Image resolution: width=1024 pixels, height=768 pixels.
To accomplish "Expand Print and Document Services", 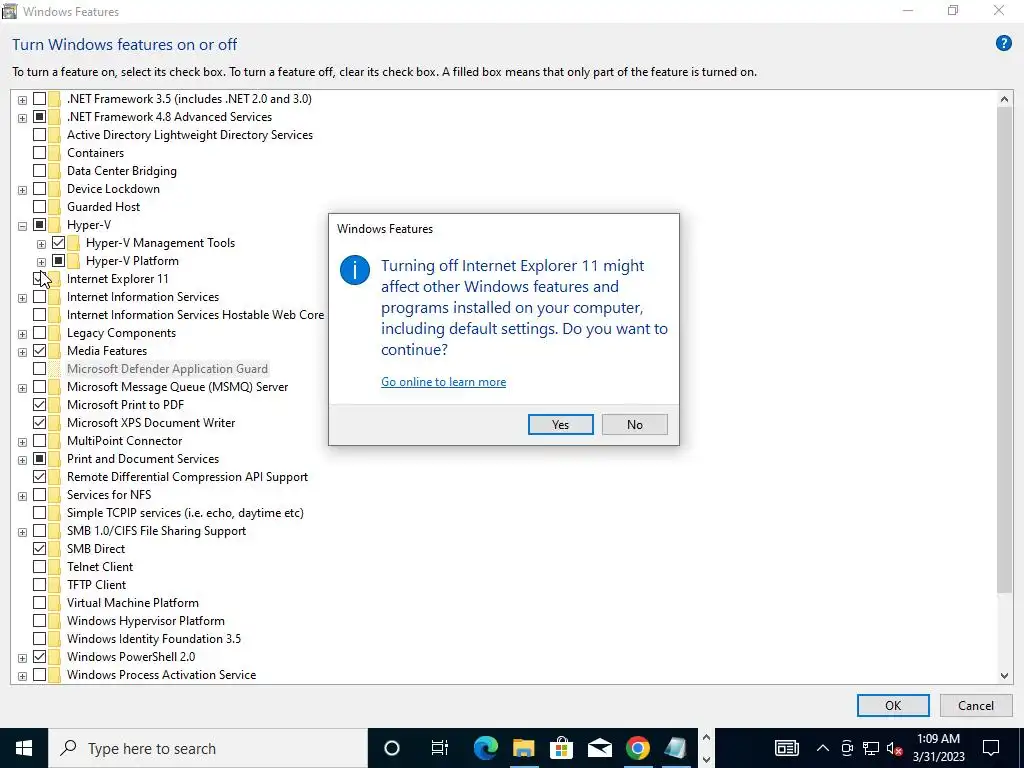I will 22,460.
